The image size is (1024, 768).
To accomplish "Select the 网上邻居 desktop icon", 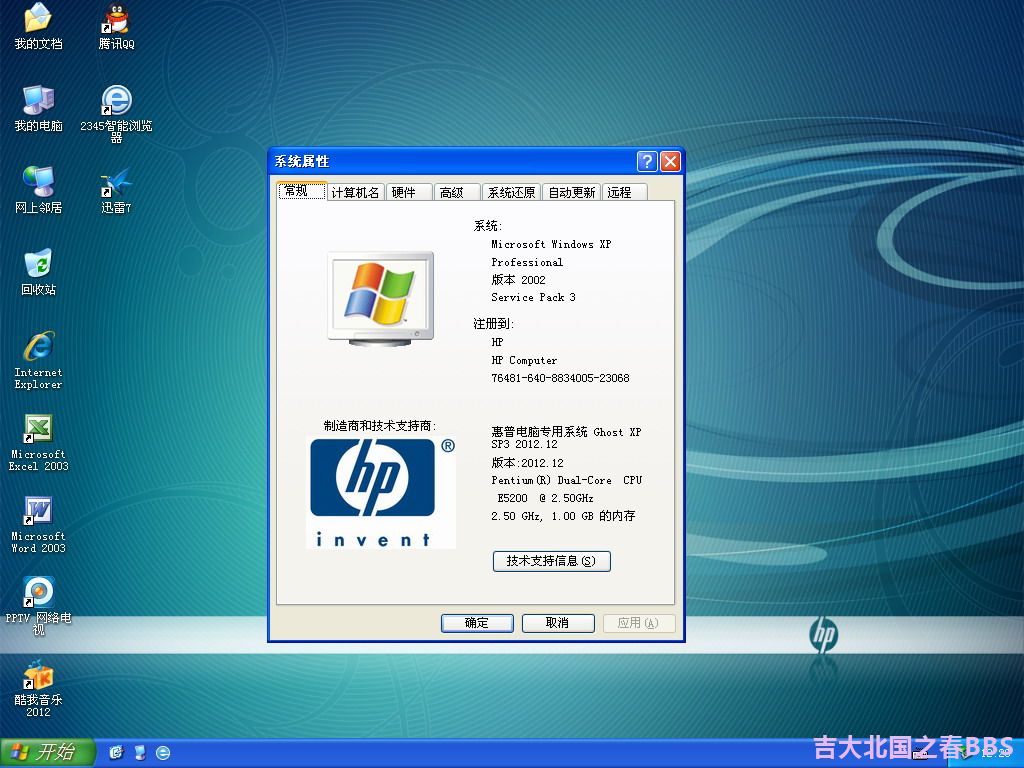I will pos(39,190).
